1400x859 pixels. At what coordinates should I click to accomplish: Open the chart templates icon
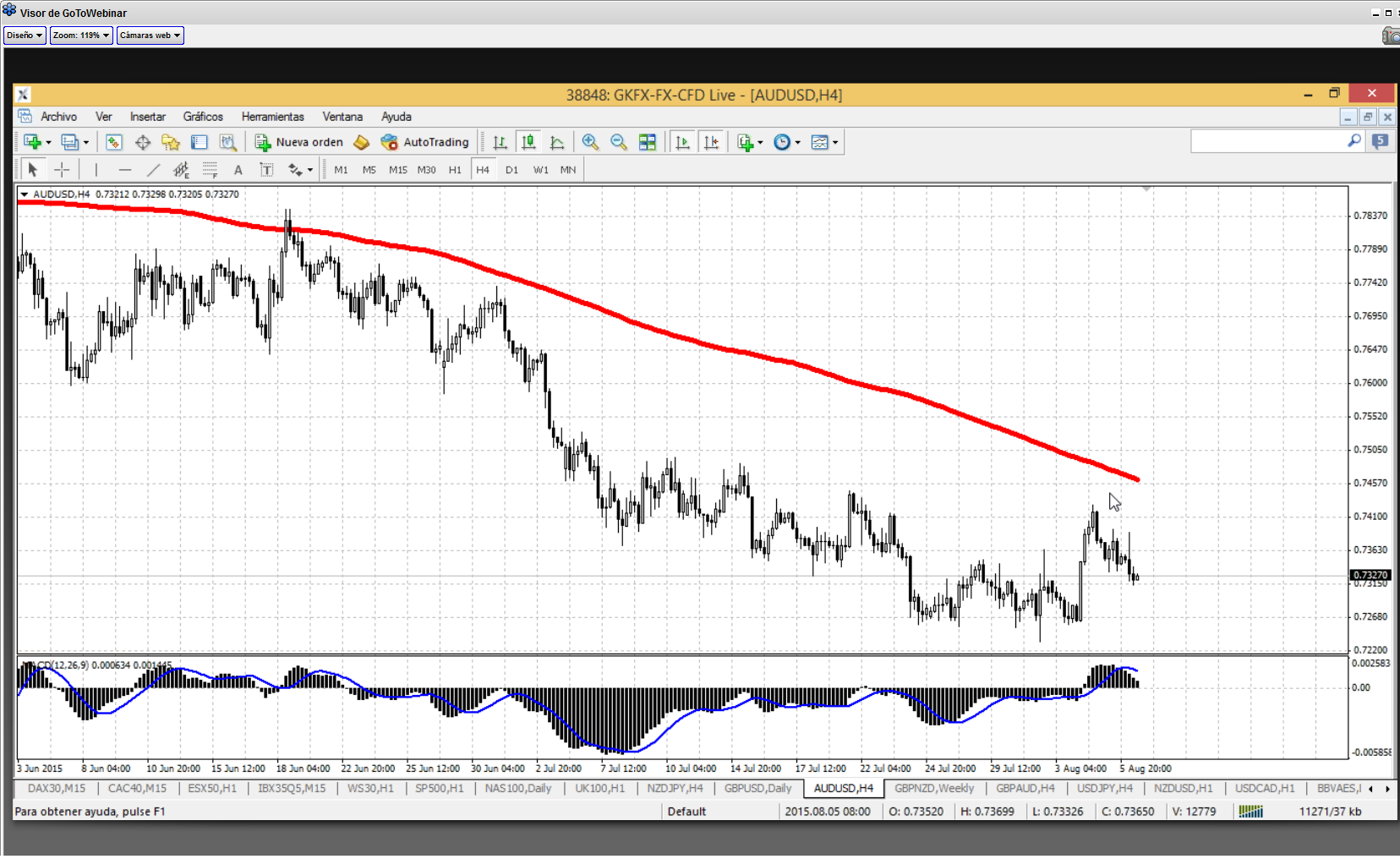pyautogui.click(x=819, y=142)
